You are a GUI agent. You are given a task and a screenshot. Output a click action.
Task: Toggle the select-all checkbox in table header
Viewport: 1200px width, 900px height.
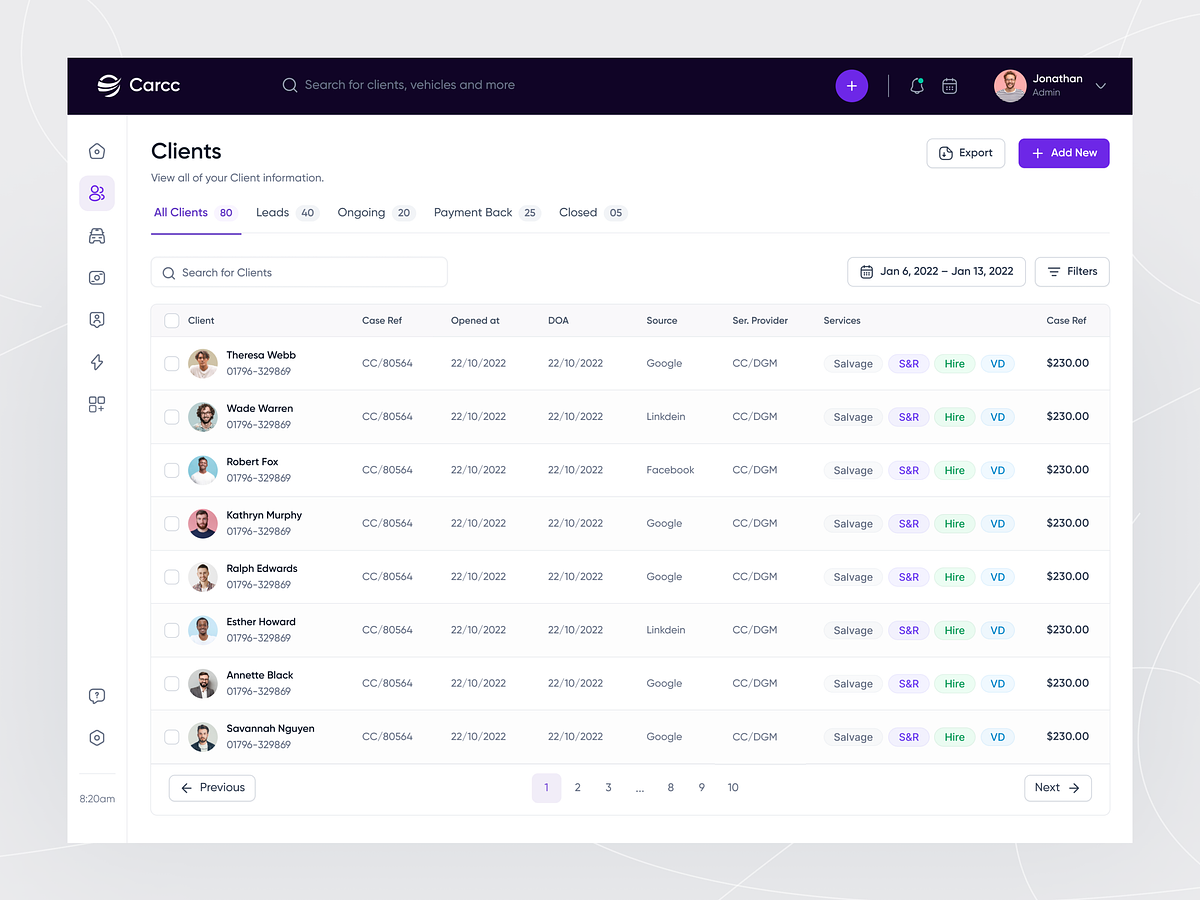172,321
